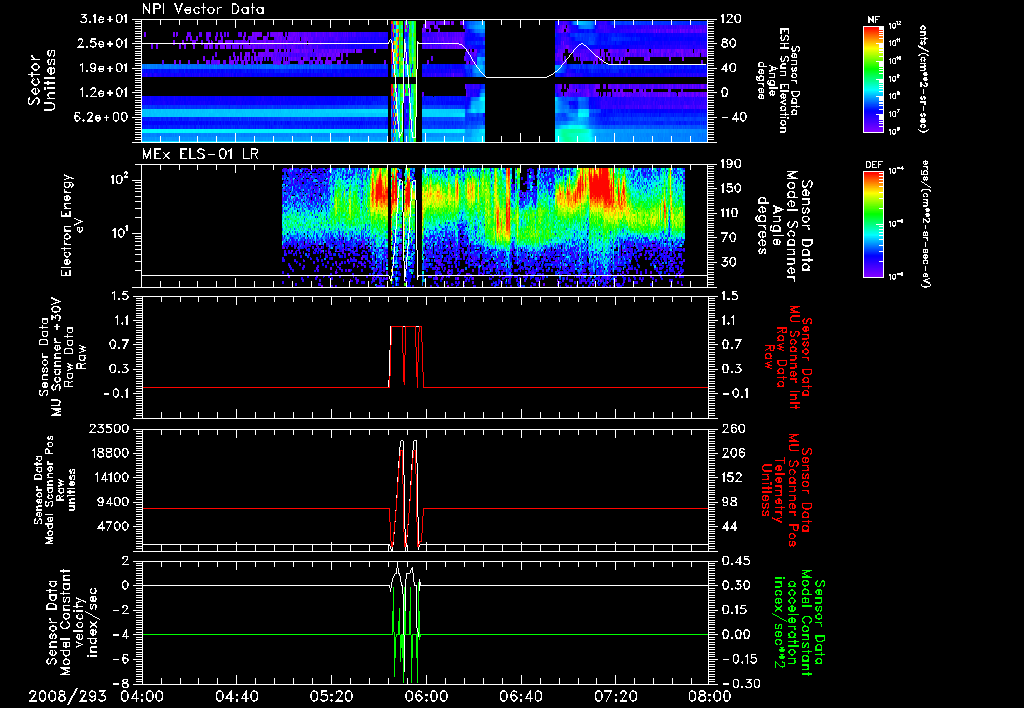1024x708 pixels.
Task: Click the DEF energy flux color bar
Action: tap(873, 224)
